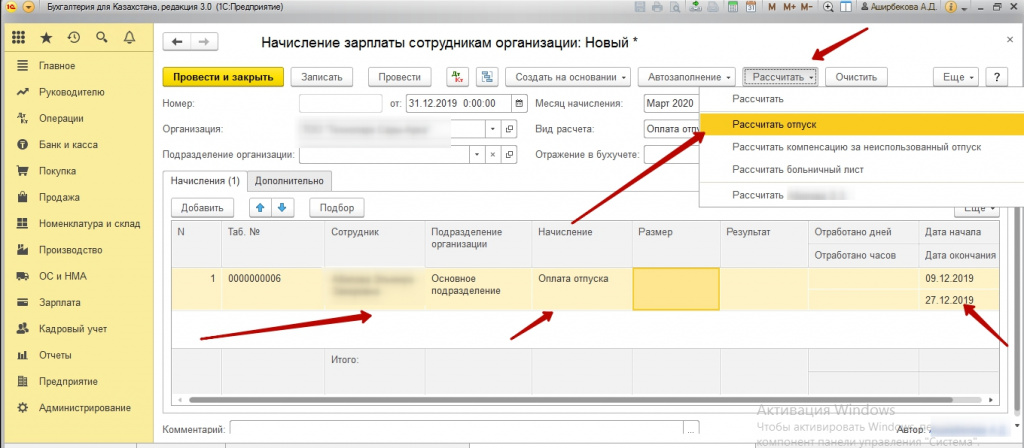Screen dimensions: 1024x448
Task: Click the 0000000006 Таб. № cell
Action: pyautogui.click(x=272, y=289)
